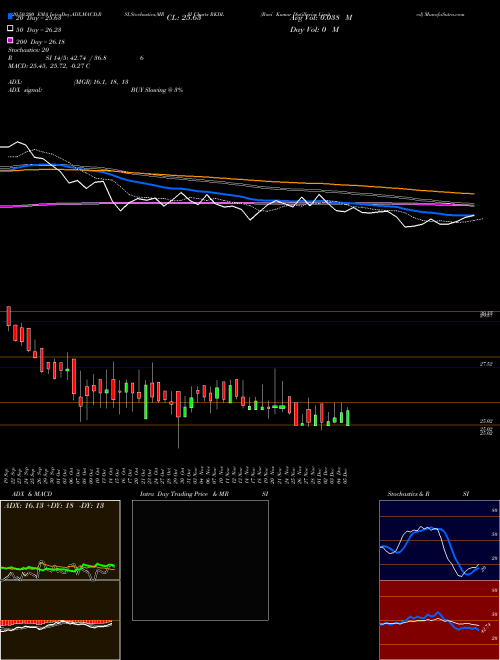Click the red RSI chart panel
Viewport: 500px width, 660px height.
(439, 620)
